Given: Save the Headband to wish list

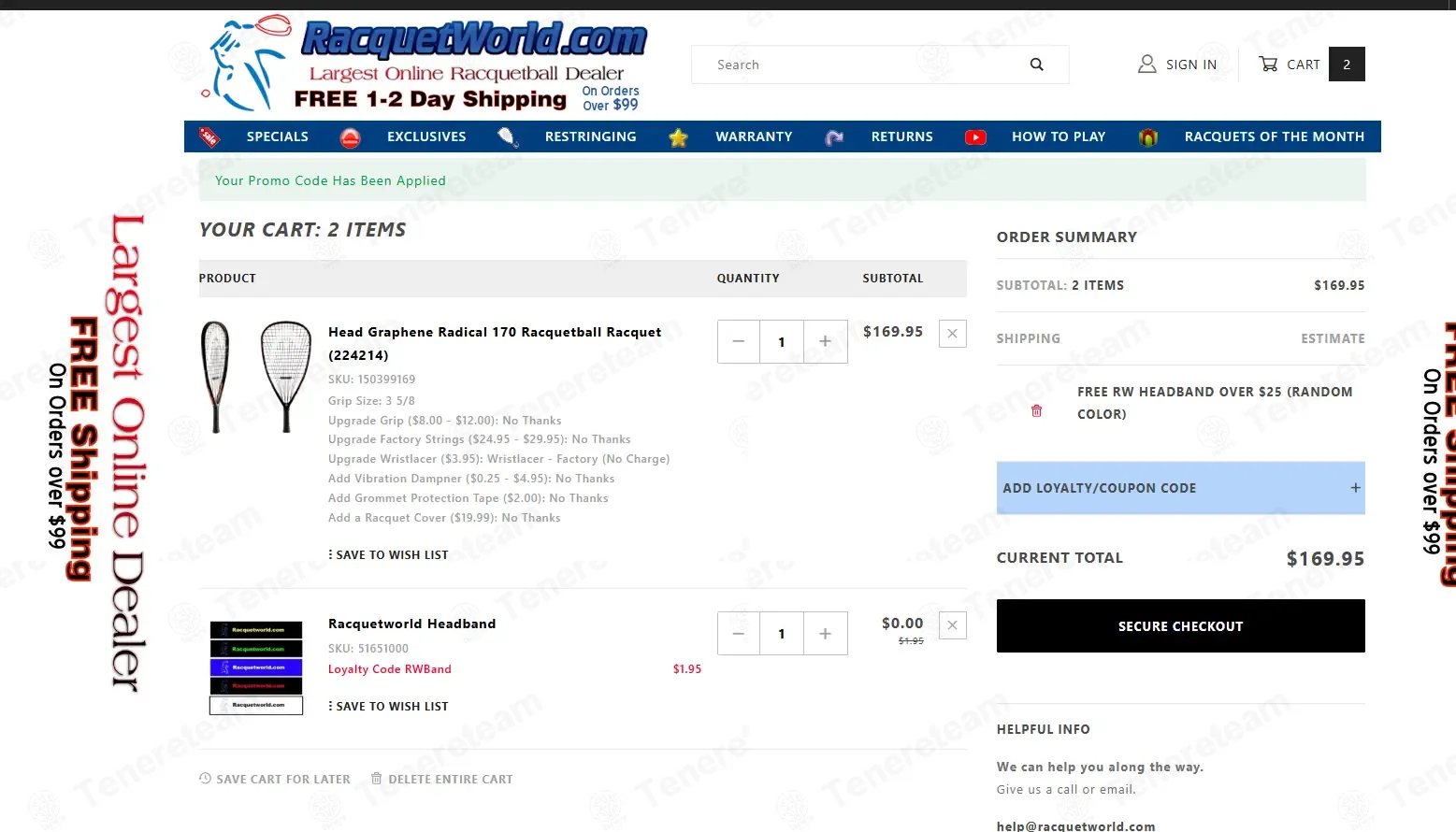Looking at the screenshot, I should click(388, 707).
